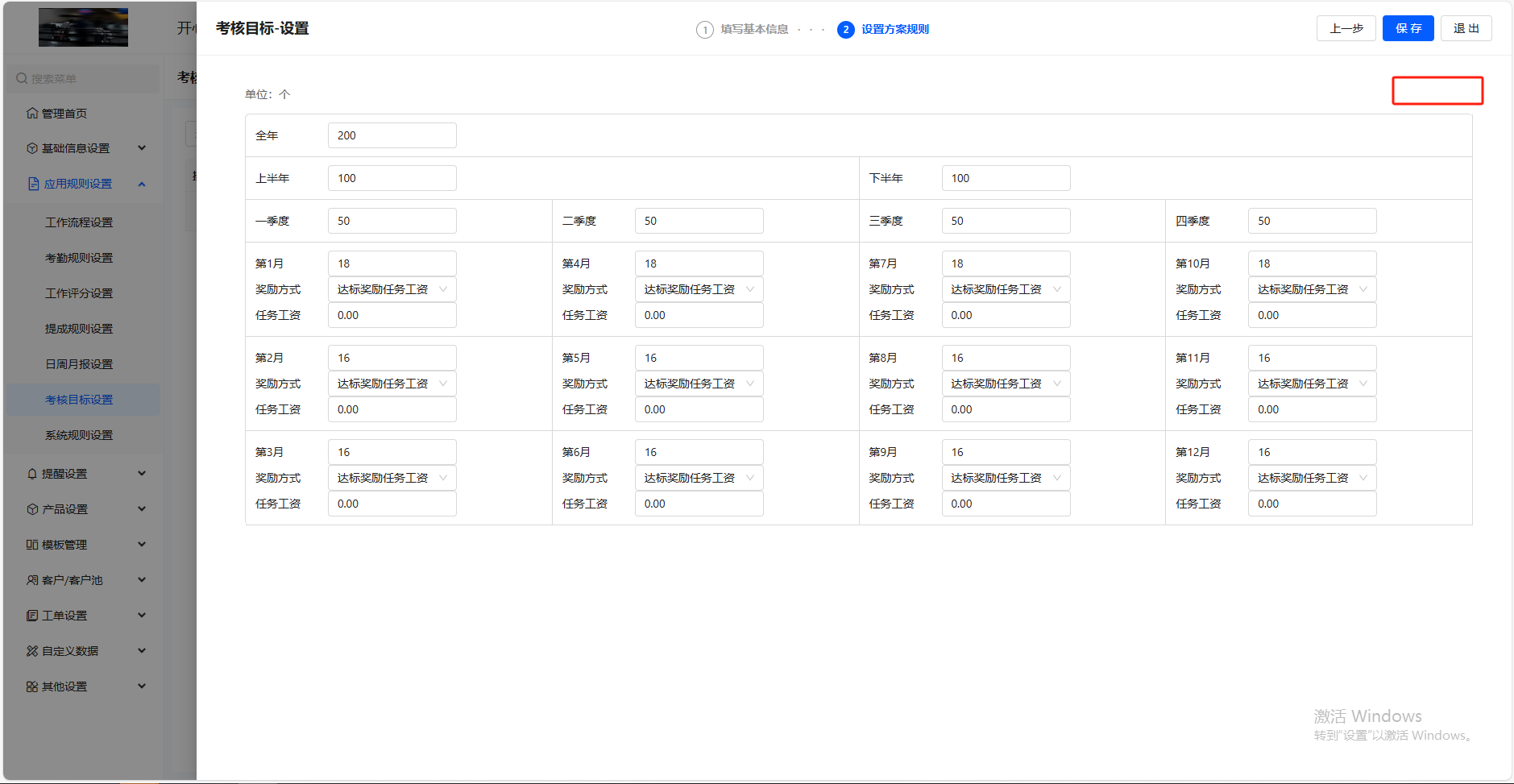
Task: Open 第12月 奖励方式 dropdown
Action: (x=1311, y=478)
